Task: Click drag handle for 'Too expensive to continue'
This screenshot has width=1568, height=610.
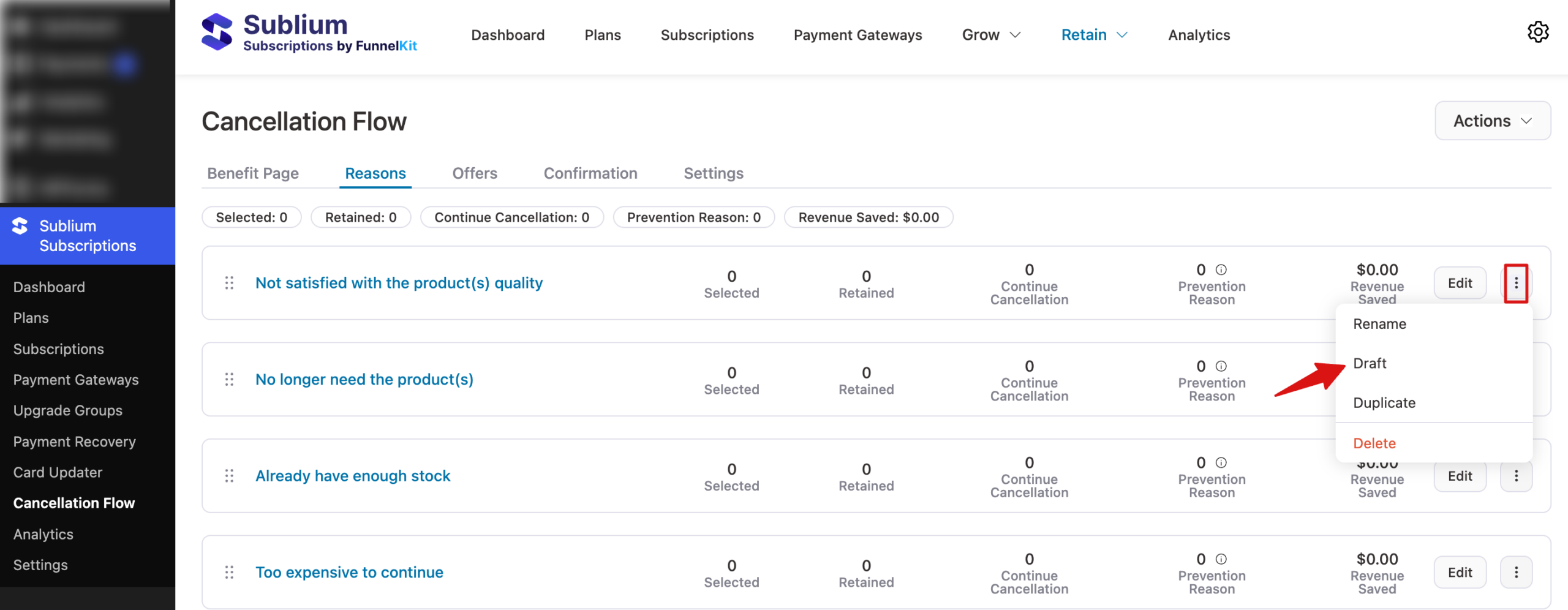Action: coord(229,572)
